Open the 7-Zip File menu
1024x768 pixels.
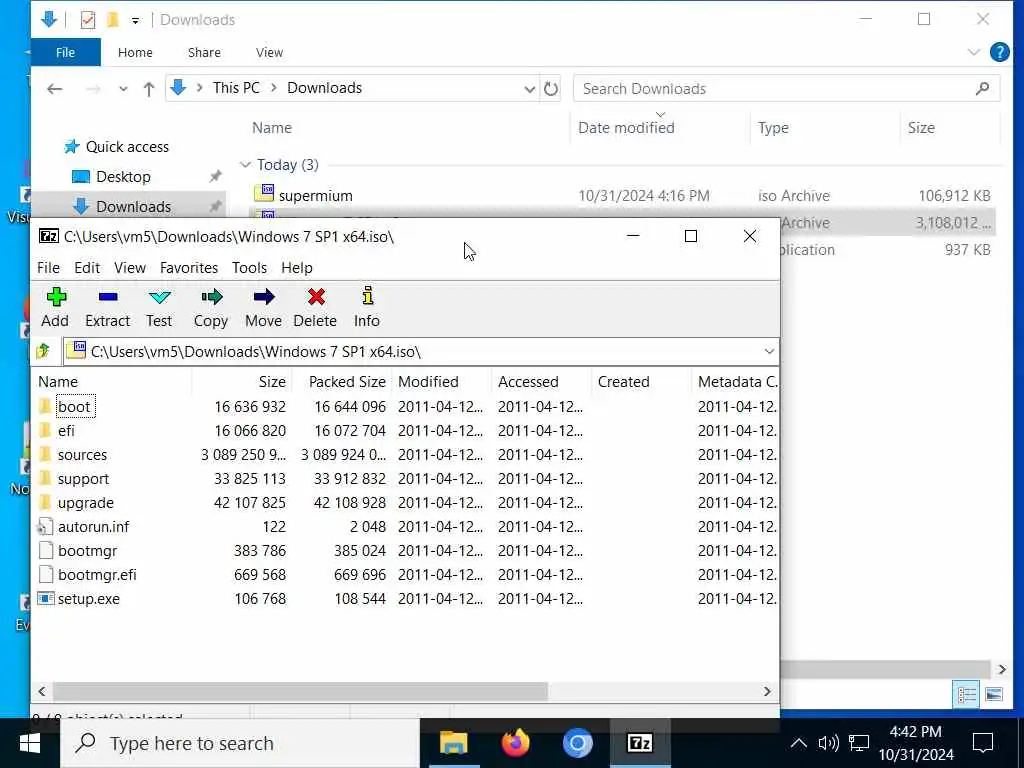48,268
